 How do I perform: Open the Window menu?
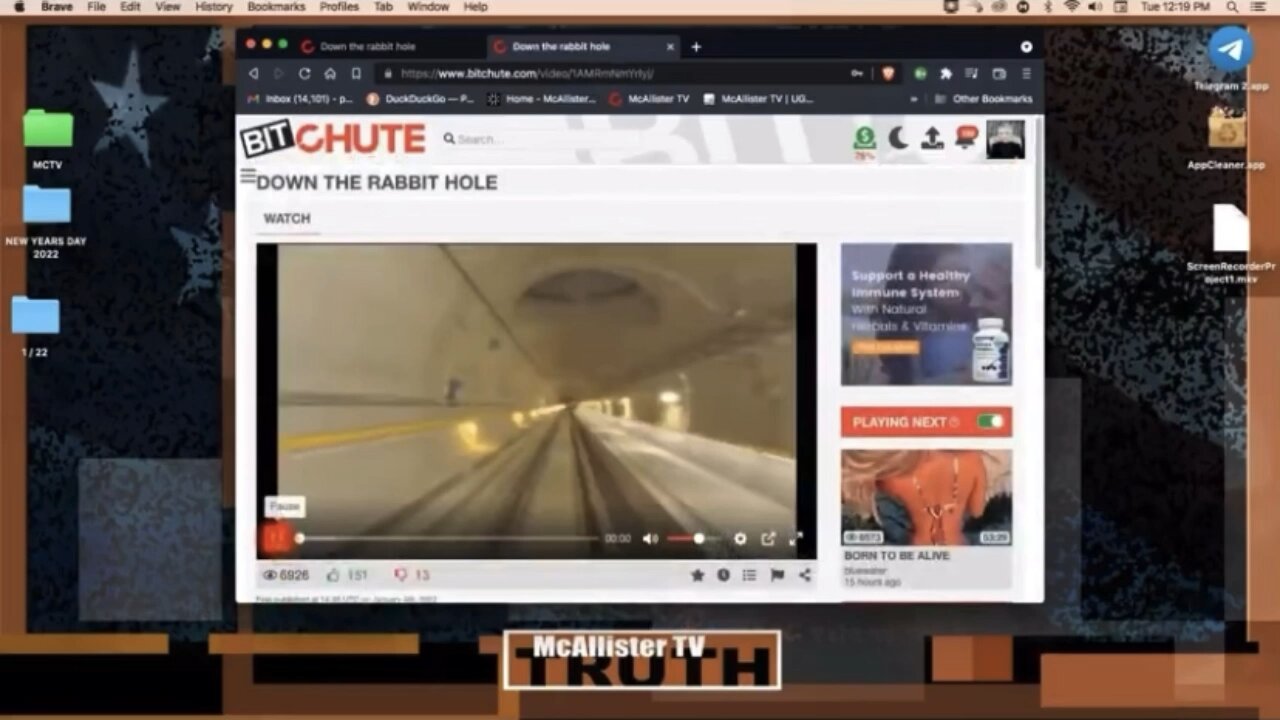coord(428,7)
